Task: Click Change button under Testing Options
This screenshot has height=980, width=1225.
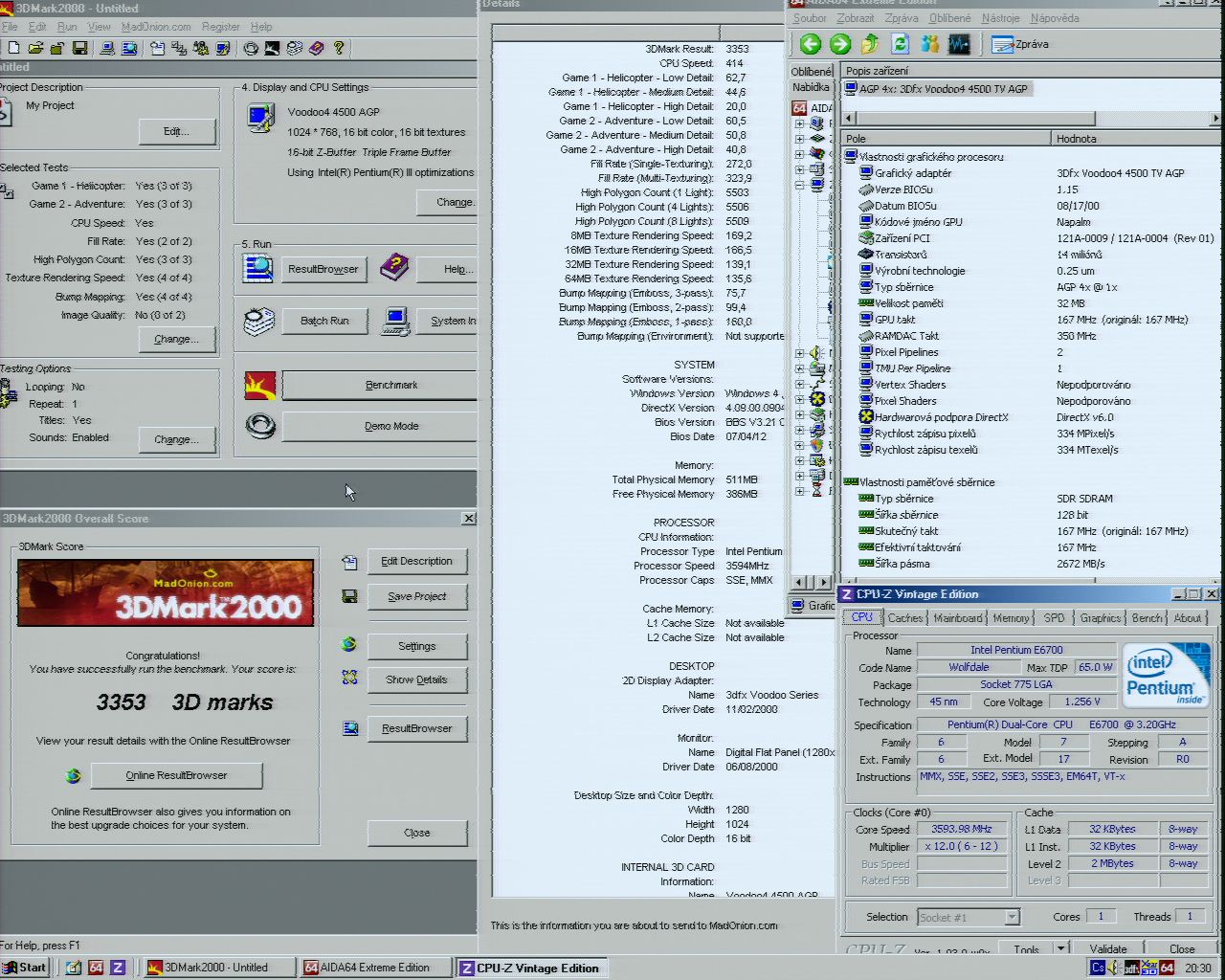Action: 176,439
